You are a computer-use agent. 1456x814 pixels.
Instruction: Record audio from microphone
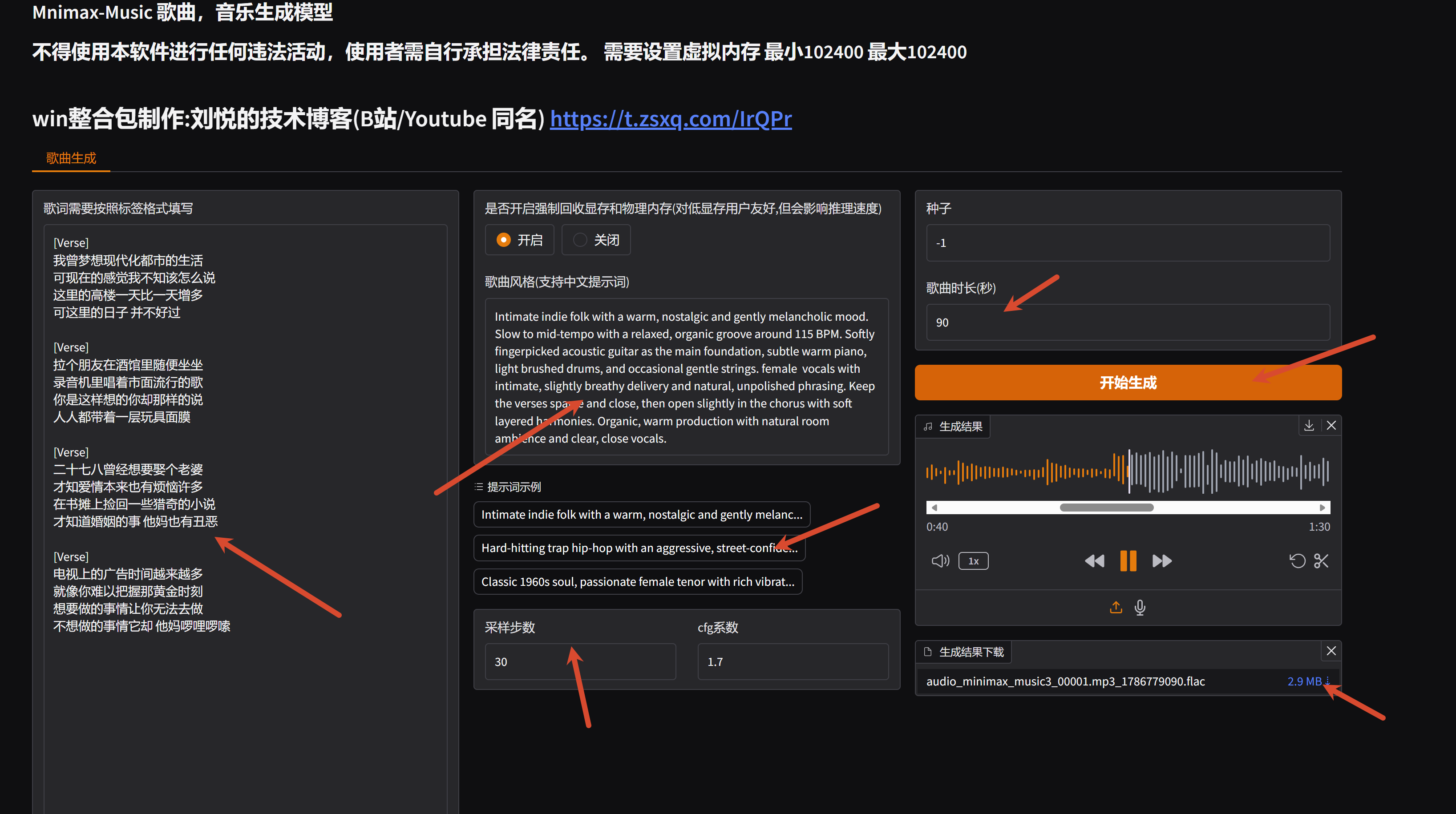tap(1140, 607)
